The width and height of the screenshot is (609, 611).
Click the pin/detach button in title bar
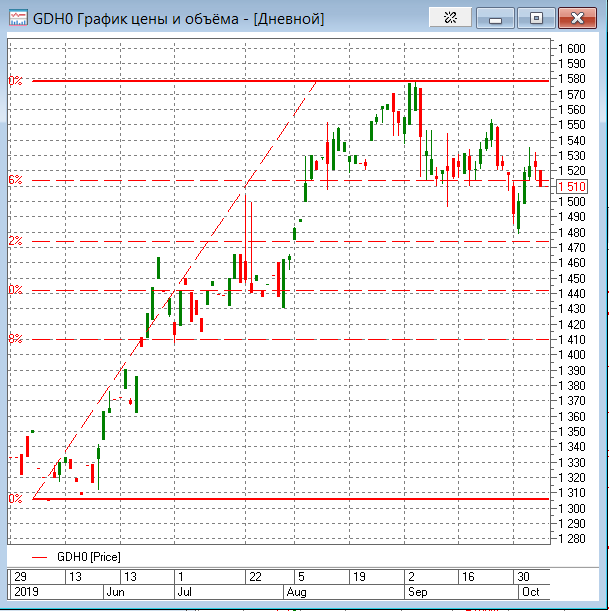[450, 17]
